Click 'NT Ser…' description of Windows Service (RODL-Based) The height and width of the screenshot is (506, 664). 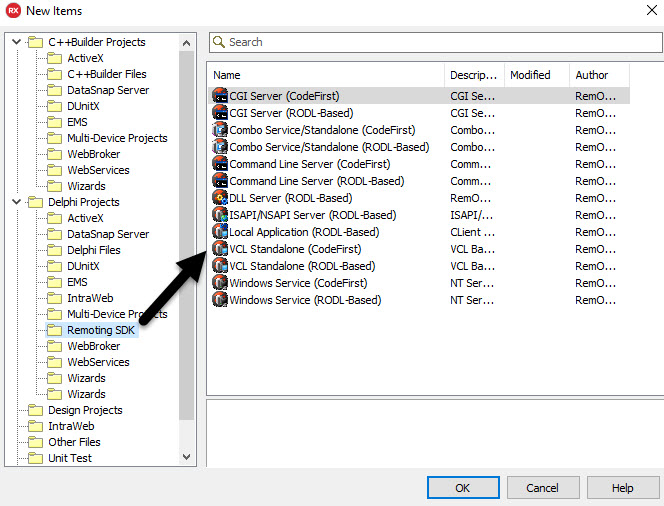[472, 300]
